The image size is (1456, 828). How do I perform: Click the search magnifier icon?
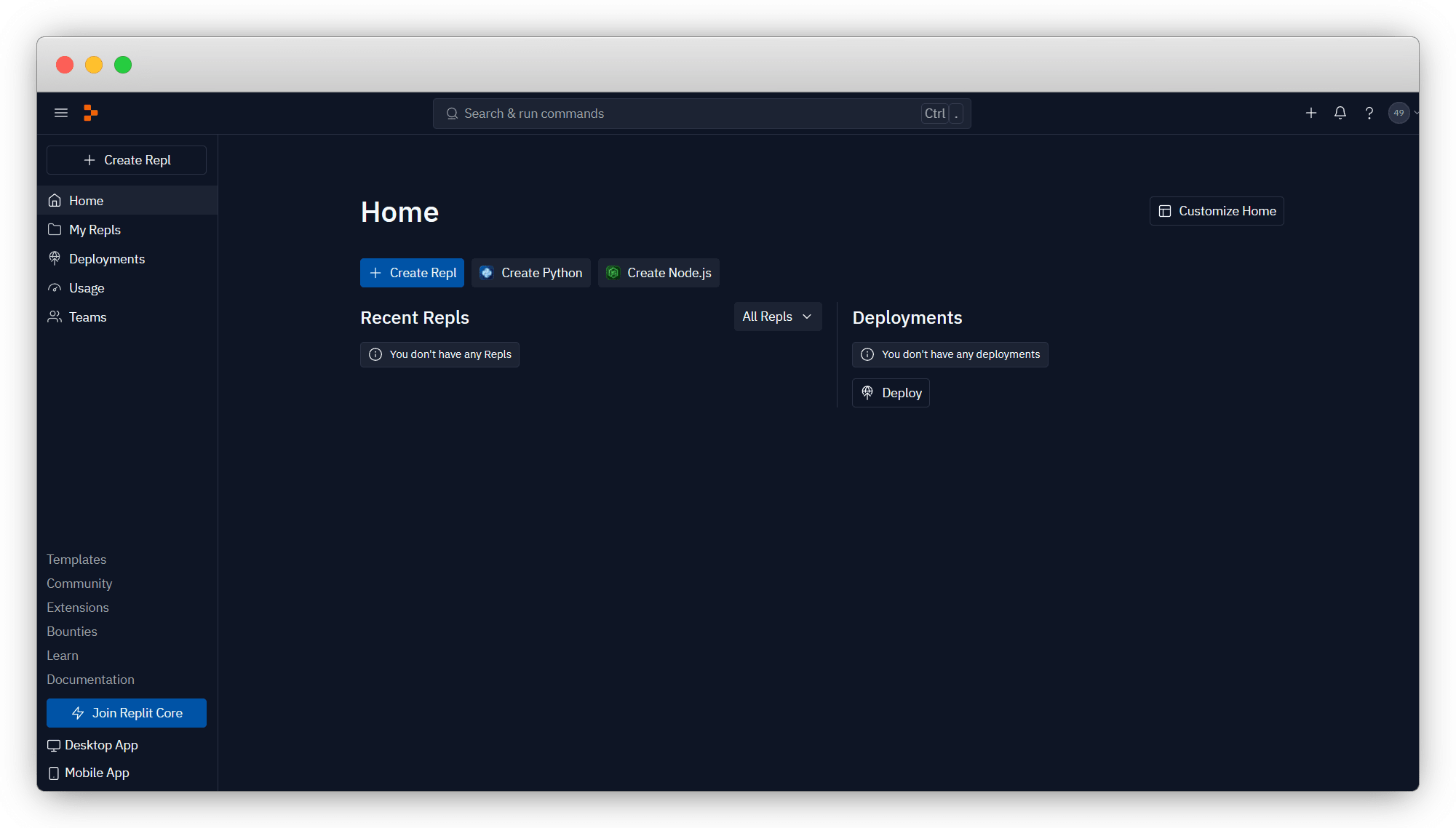pyautogui.click(x=452, y=114)
